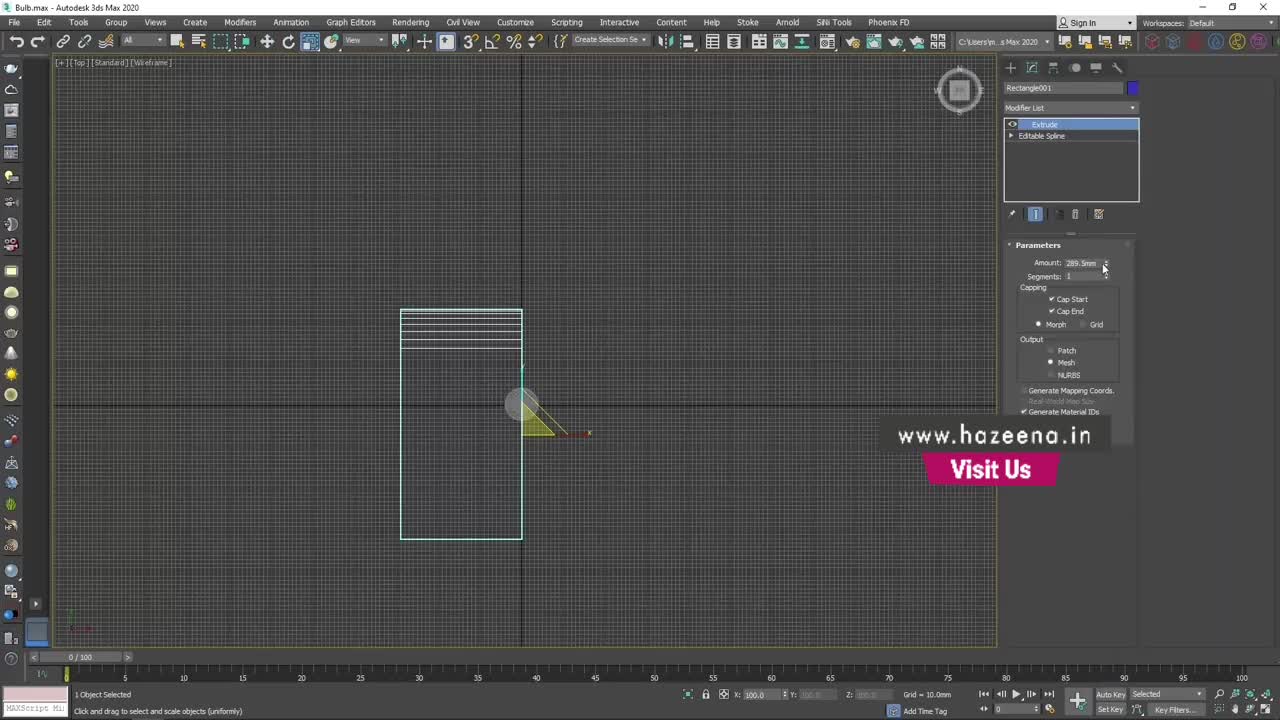The height and width of the screenshot is (720, 1280).
Task: Toggle the Cap End checkbox
Action: 1051,311
